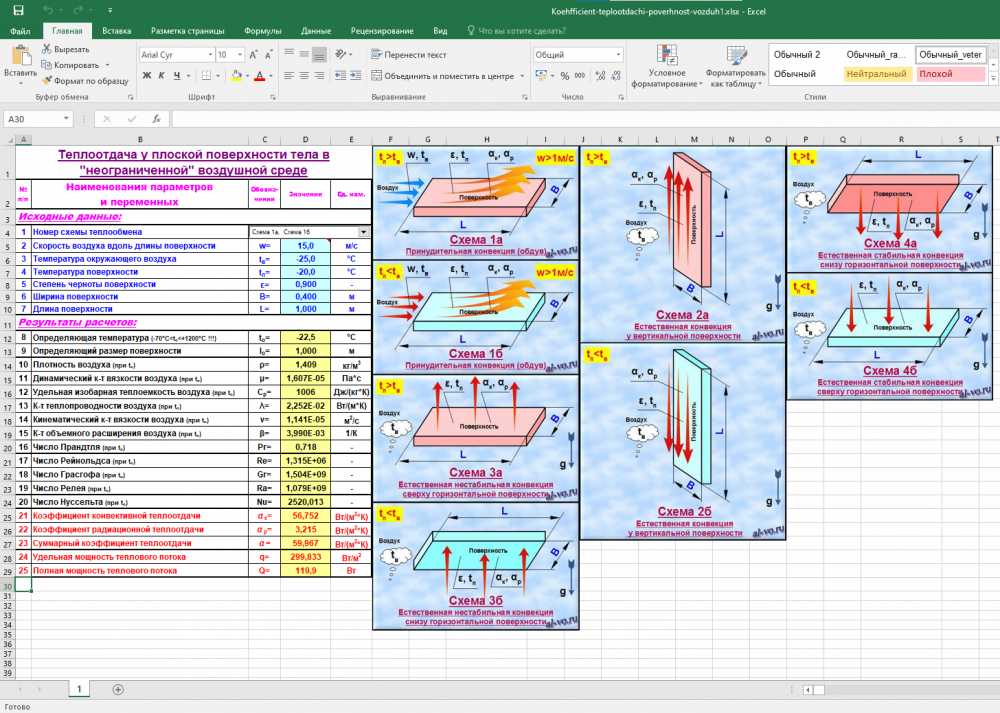Click Форматировать как таблицу button
Image resolution: width=1000 pixels, height=713 pixels.
[734, 66]
